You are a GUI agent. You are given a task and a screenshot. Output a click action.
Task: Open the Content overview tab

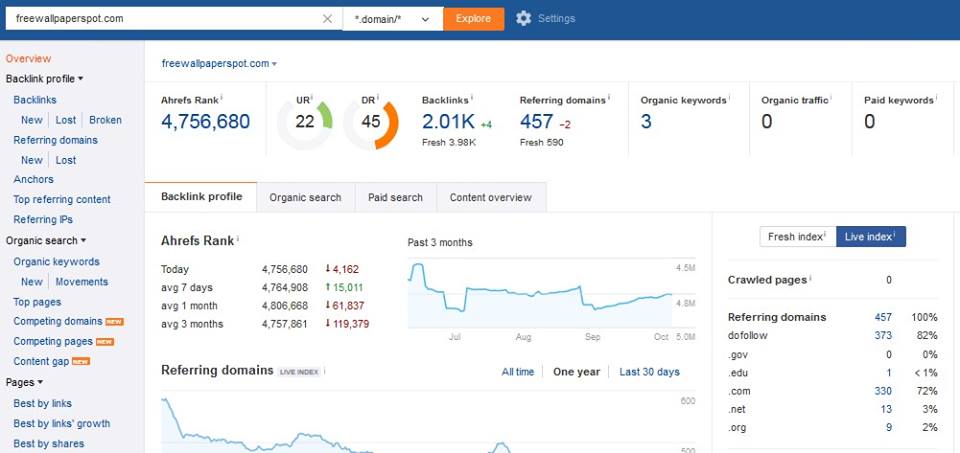click(490, 197)
